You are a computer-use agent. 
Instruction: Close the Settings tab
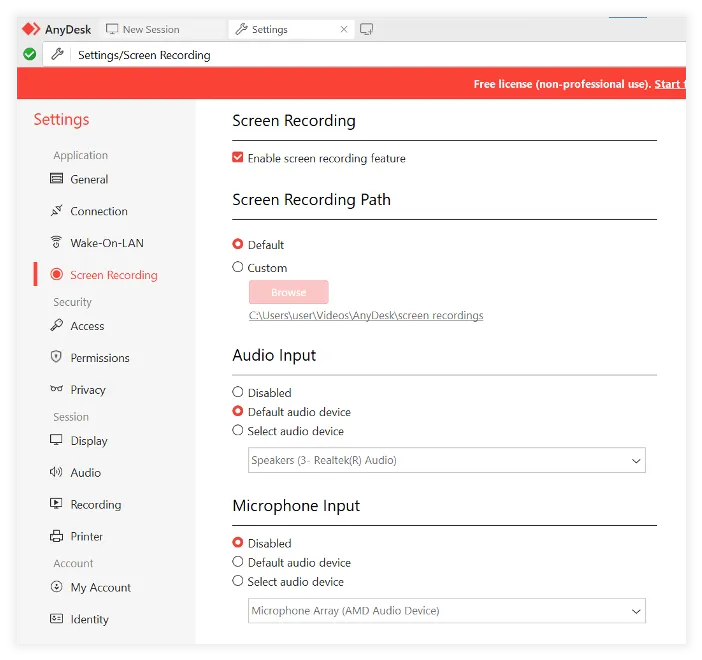click(x=344, y=29)
